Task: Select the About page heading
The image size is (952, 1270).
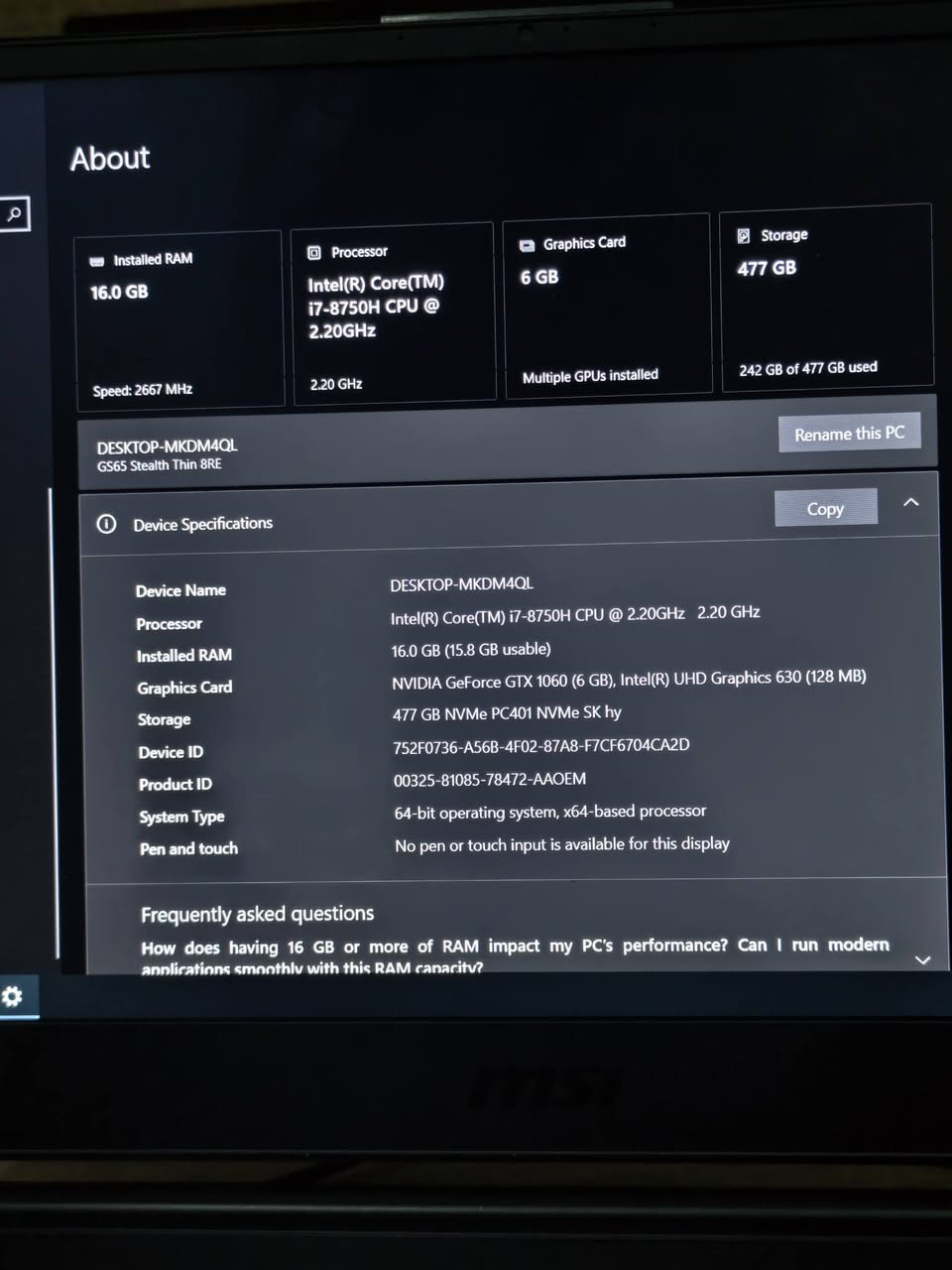Action: pos(110,158)
